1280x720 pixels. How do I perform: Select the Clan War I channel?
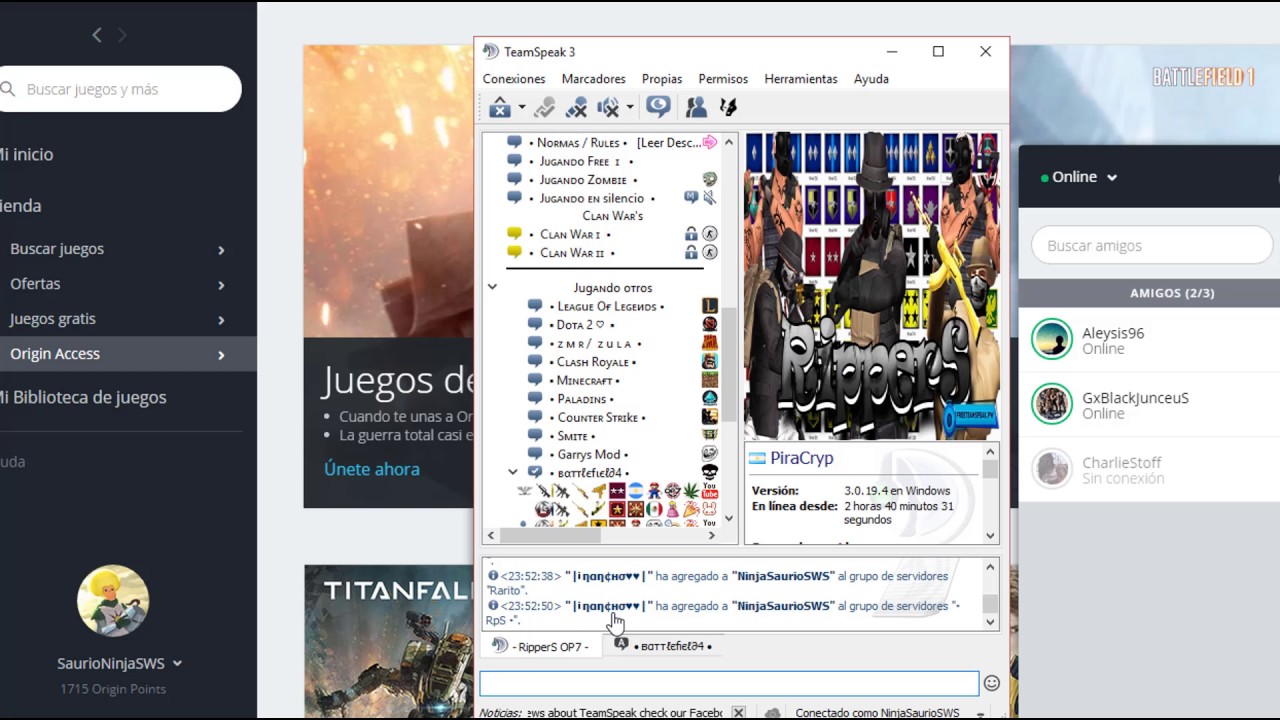[570, 234]
